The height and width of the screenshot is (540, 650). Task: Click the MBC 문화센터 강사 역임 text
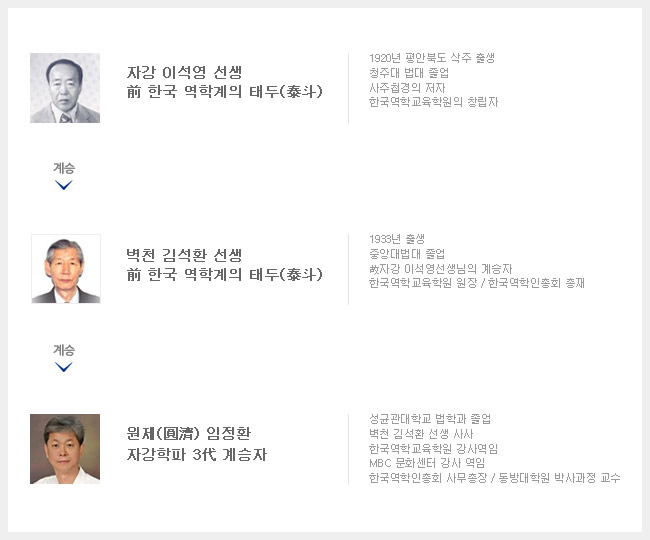pos(427,463)
